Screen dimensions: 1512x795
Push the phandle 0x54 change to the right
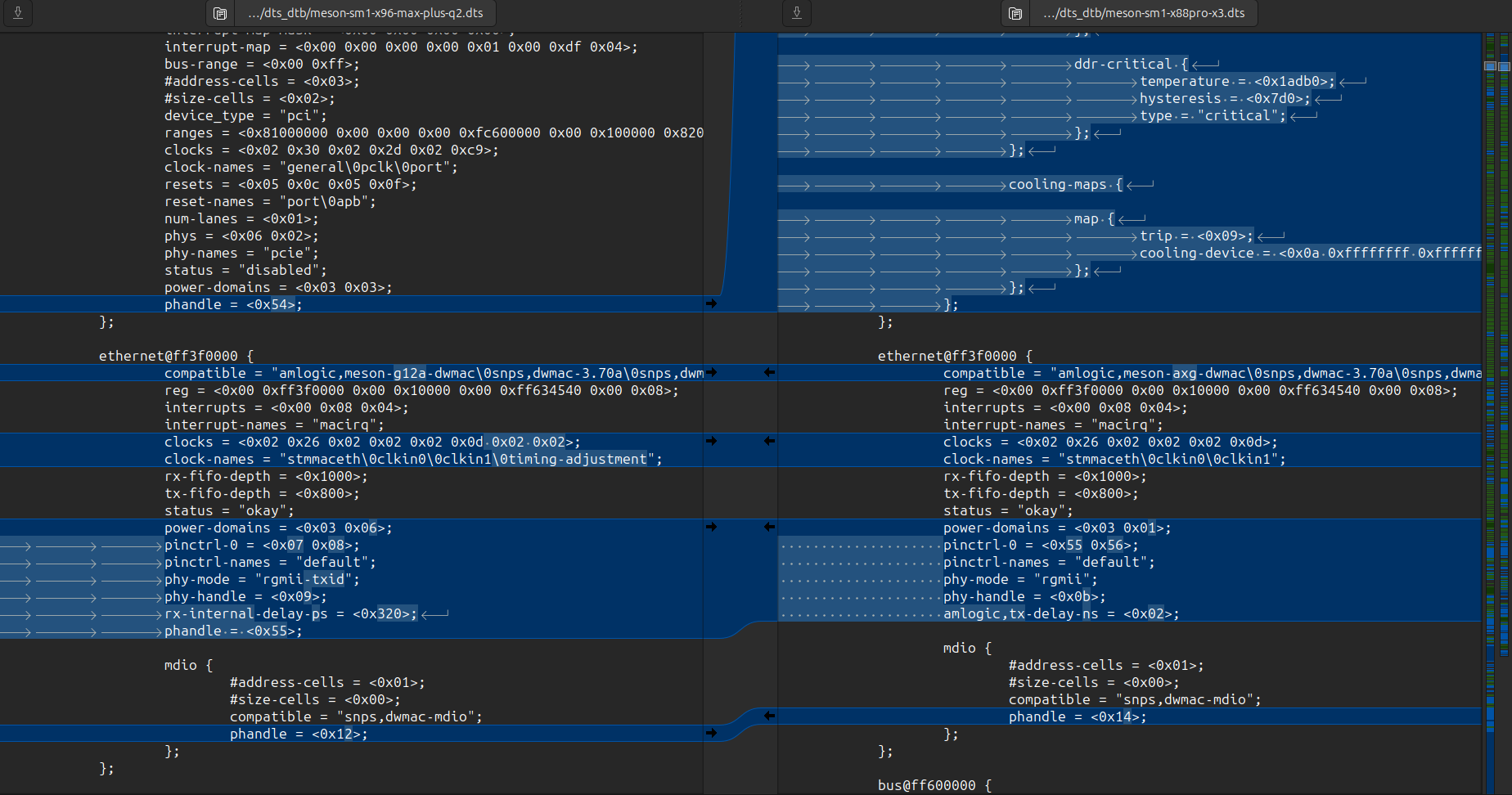click(x=711, y=304)
